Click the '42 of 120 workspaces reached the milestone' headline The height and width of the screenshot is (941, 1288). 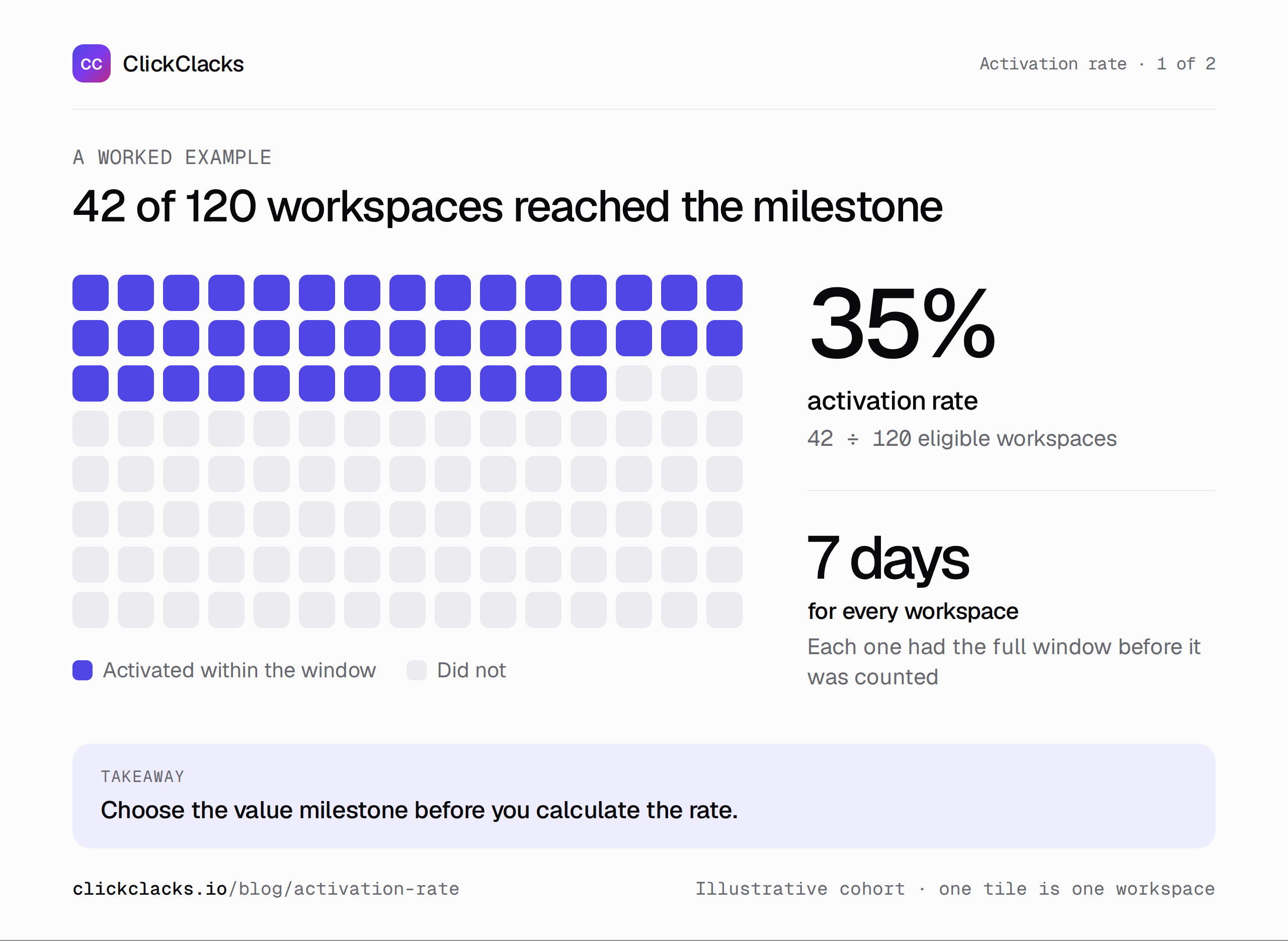(507, 207)
